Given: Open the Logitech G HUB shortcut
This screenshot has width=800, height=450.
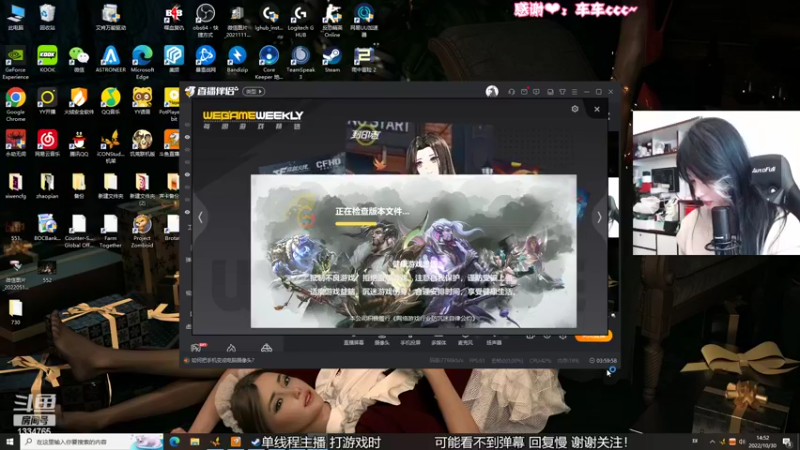Looking at the screenshot, I should pos(301,20).
